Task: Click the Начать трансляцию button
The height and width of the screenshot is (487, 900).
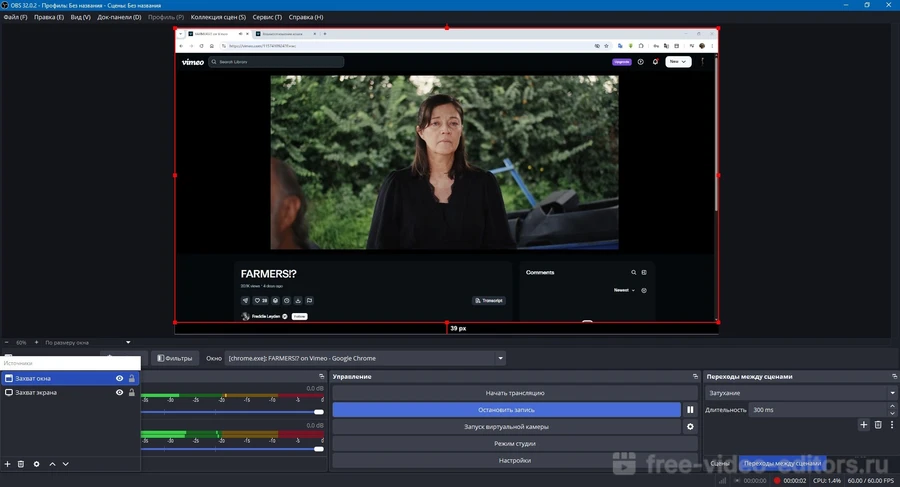Action: [514, 393]
